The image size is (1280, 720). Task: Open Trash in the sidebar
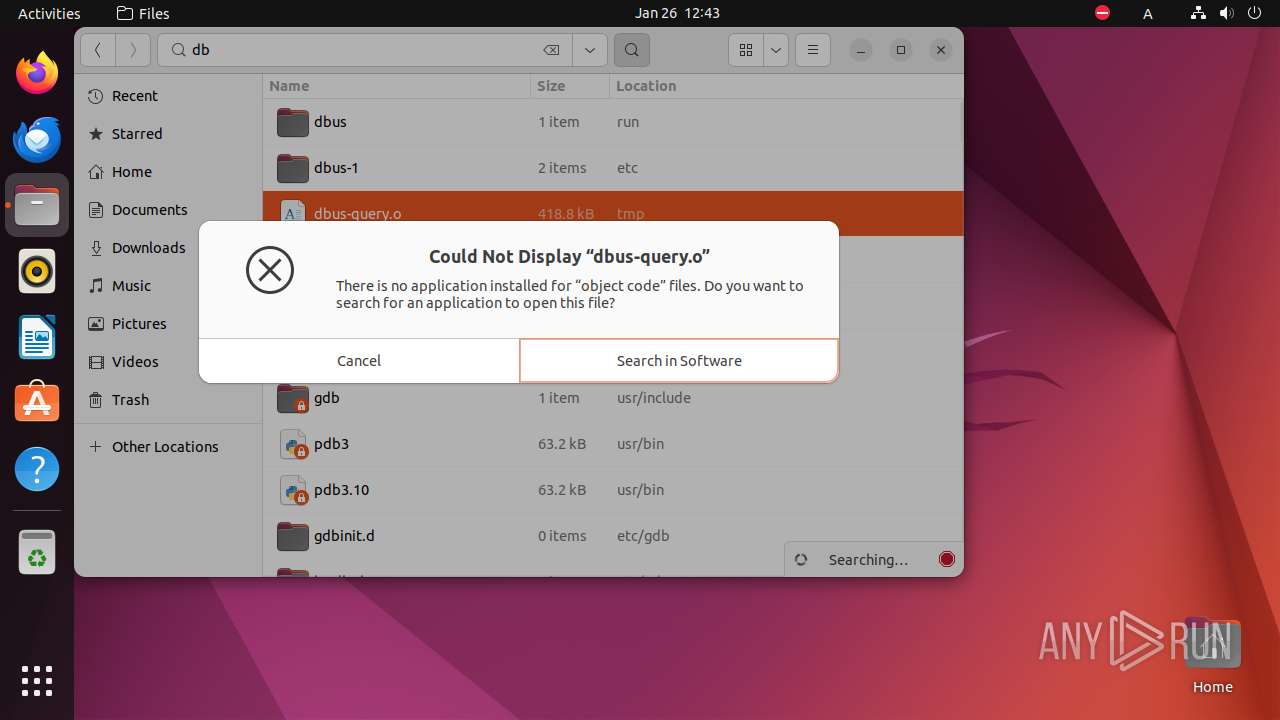point(168,400)
